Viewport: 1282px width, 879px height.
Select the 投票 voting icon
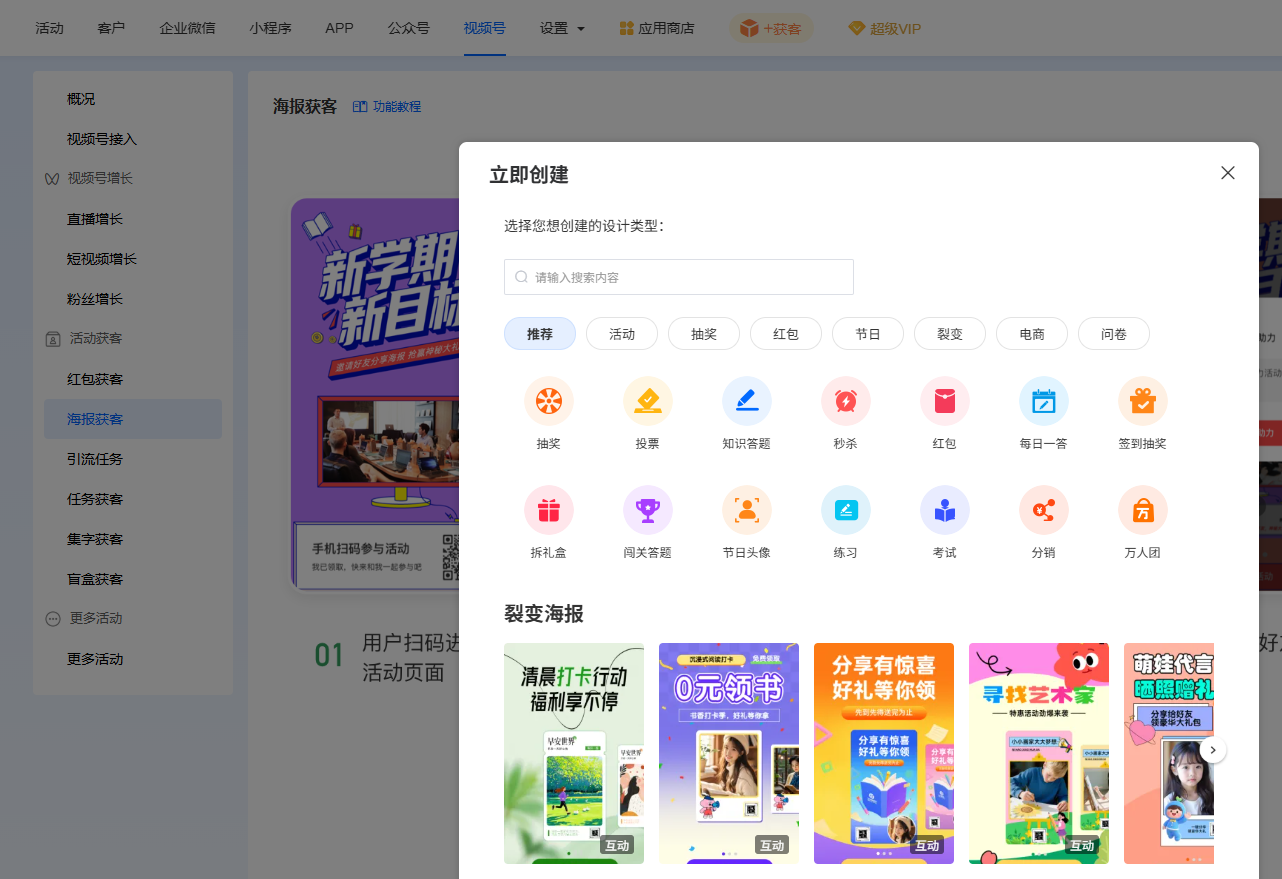(x=647, y=401)
